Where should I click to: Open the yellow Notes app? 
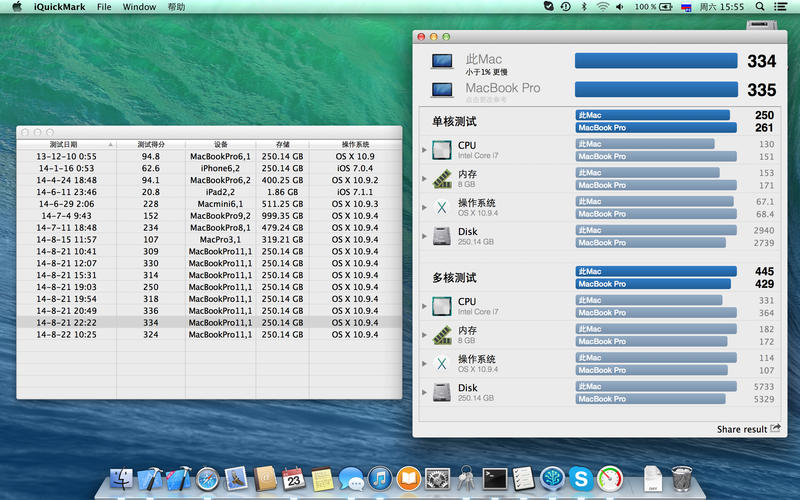pos(322,479)
